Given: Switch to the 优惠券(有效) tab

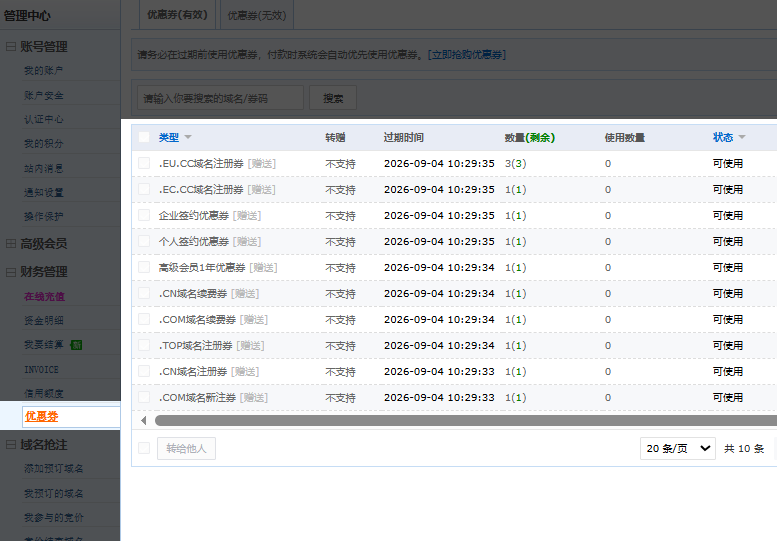Looking at the screenshot, I should 177,15.
